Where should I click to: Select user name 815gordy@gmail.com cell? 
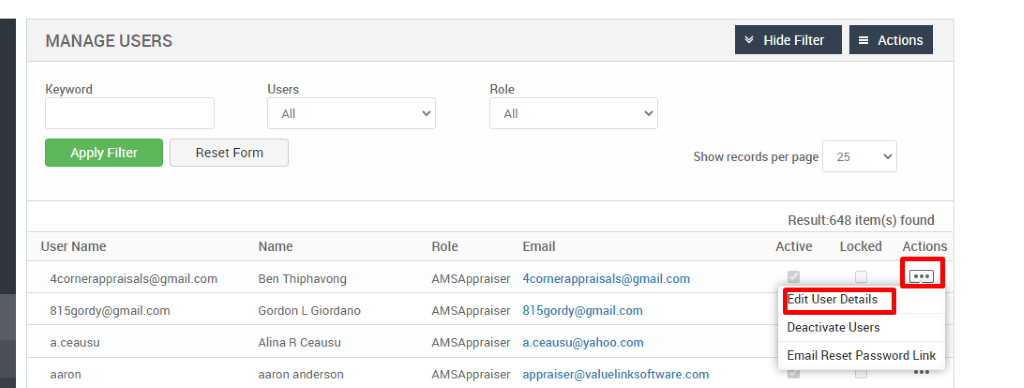tap(110, 311)
